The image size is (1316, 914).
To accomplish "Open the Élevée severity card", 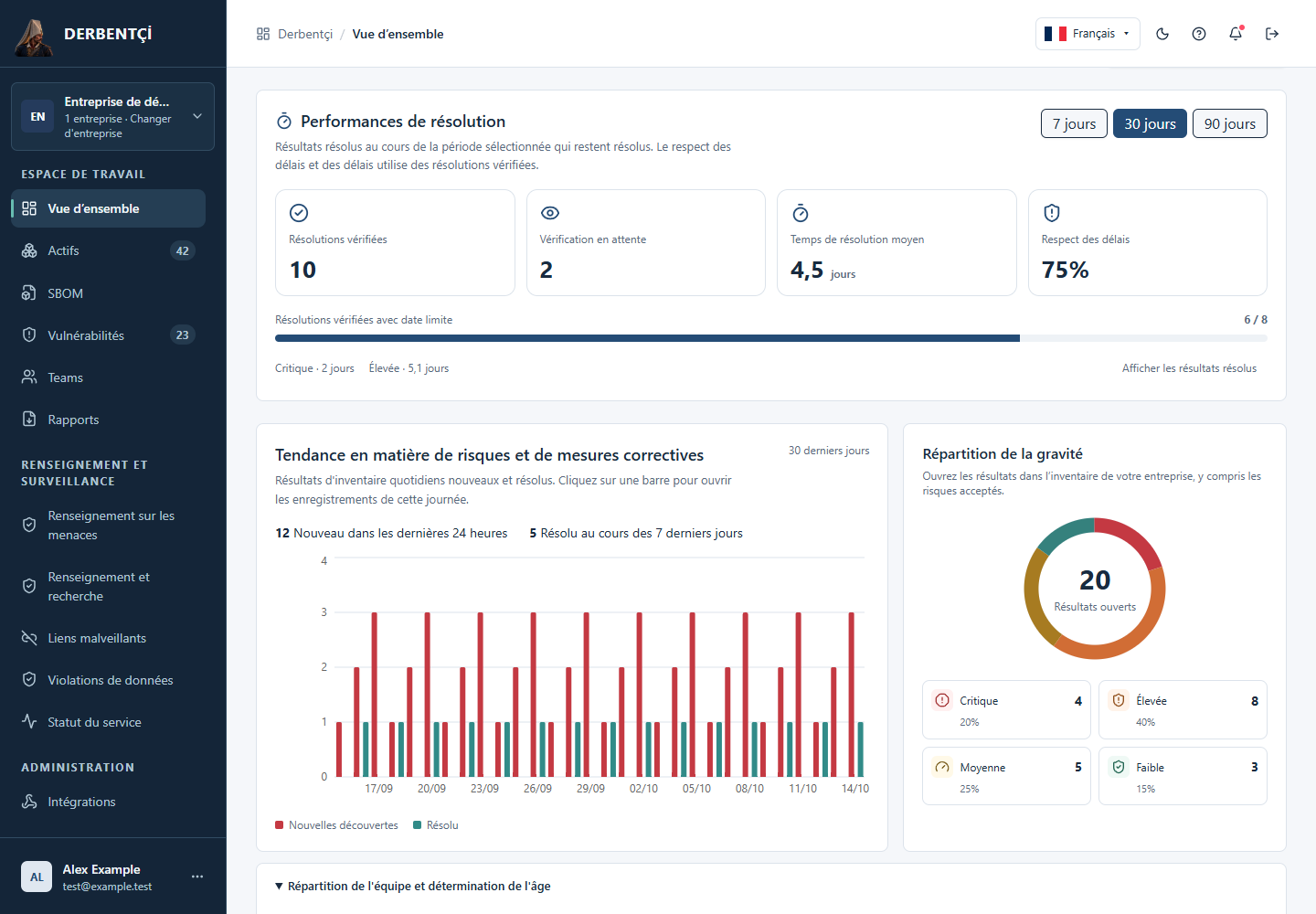I will point(1183,709).
